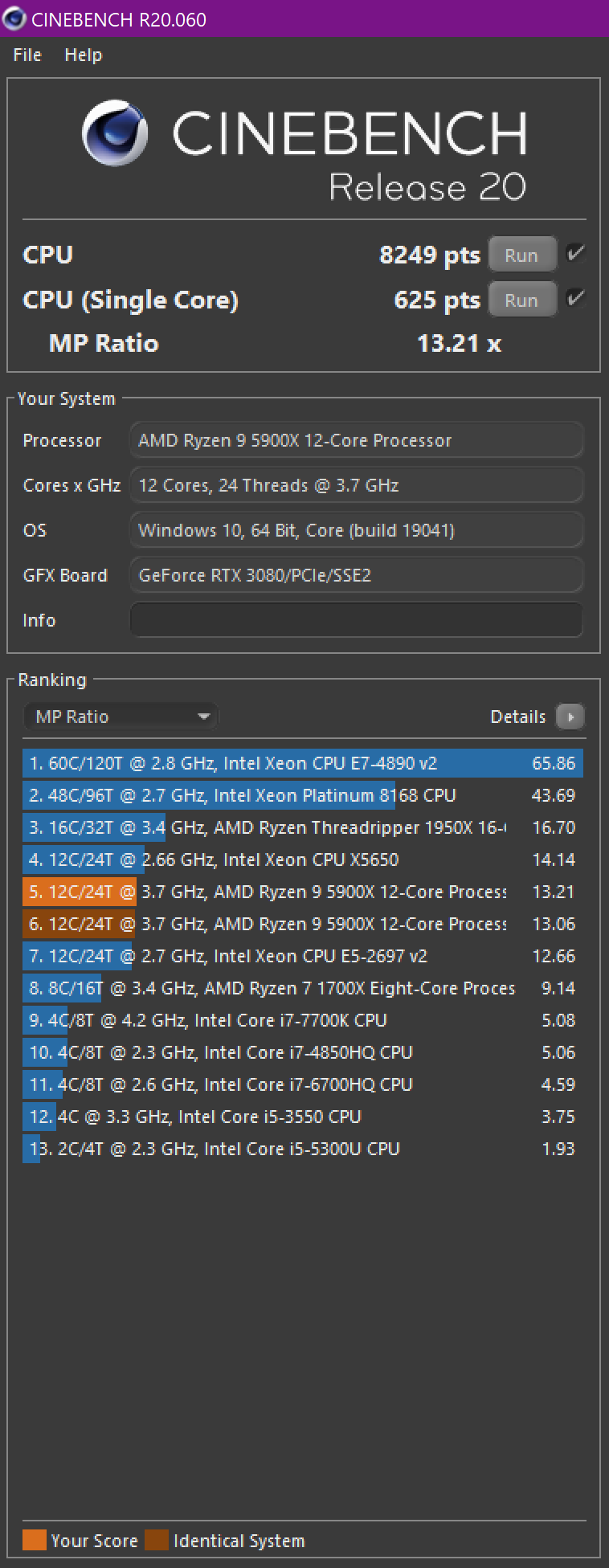The height and width of the screenshot is (1568, 609).
Task: Click the GFX Board field GeForce RTX 3080
Action: click(356, 575)
